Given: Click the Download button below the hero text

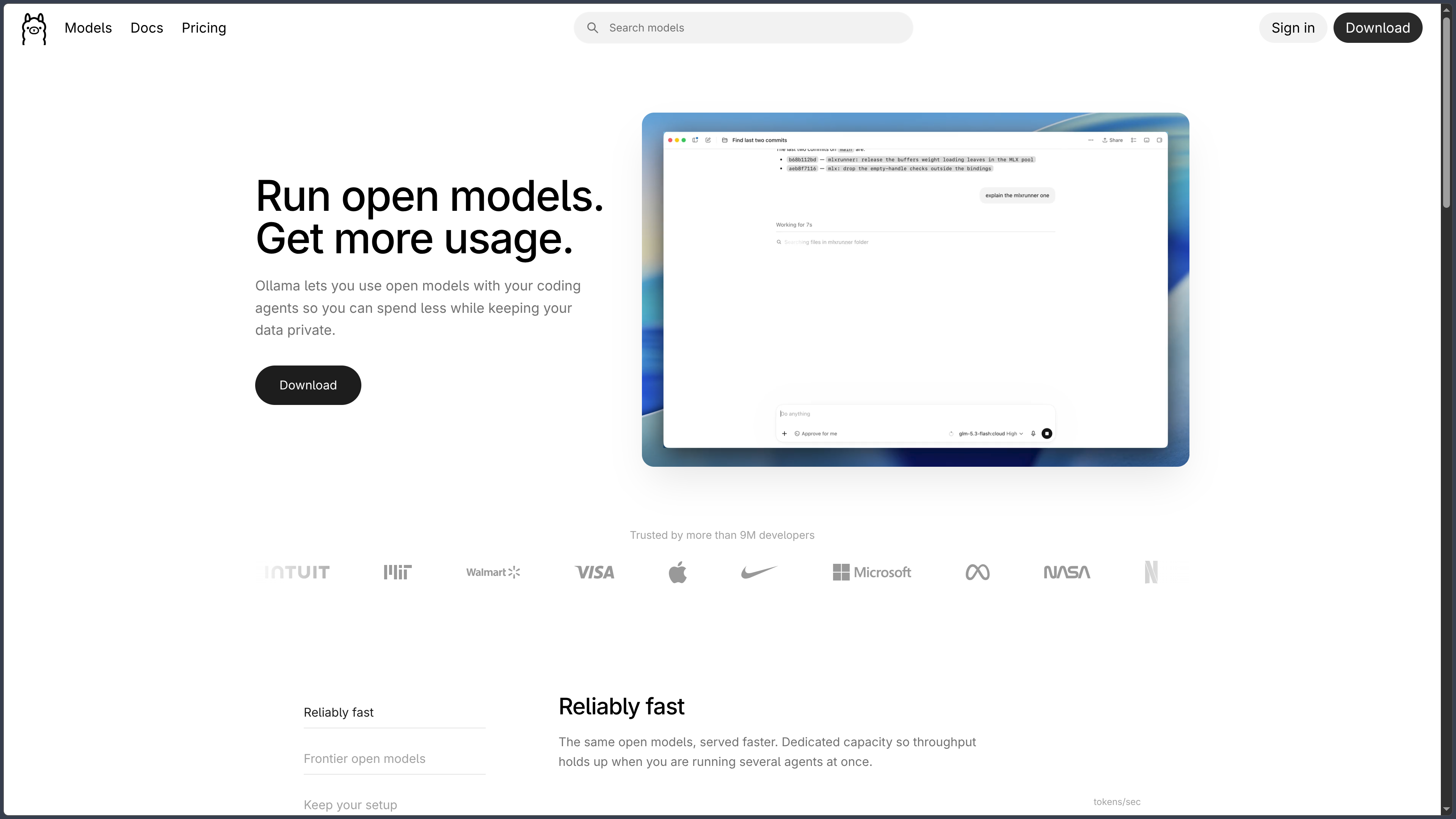Looking at the screenshot, I should pos(308,385).
